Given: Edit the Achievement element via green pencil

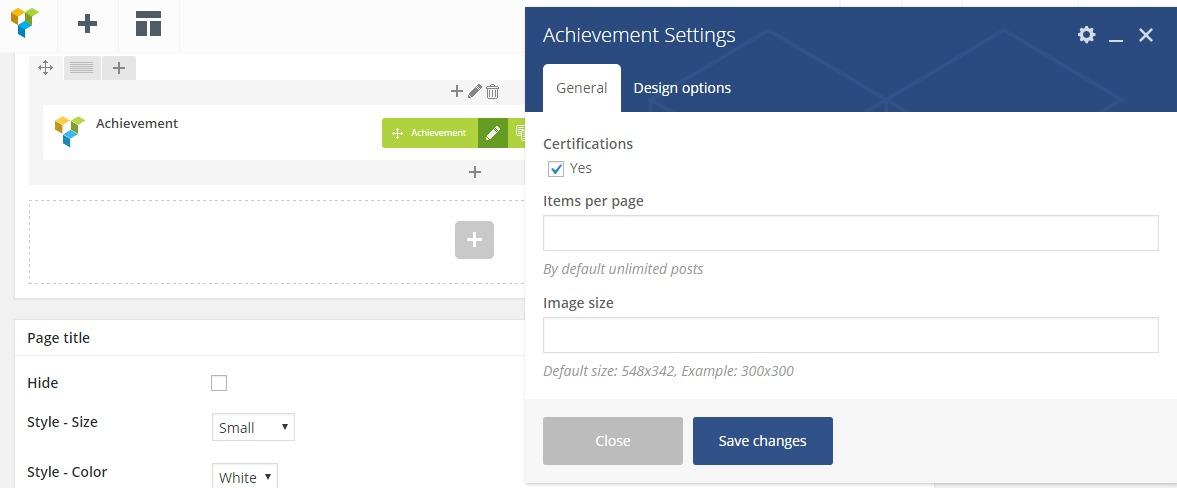Looking at the screenshot, I should 492,133.
